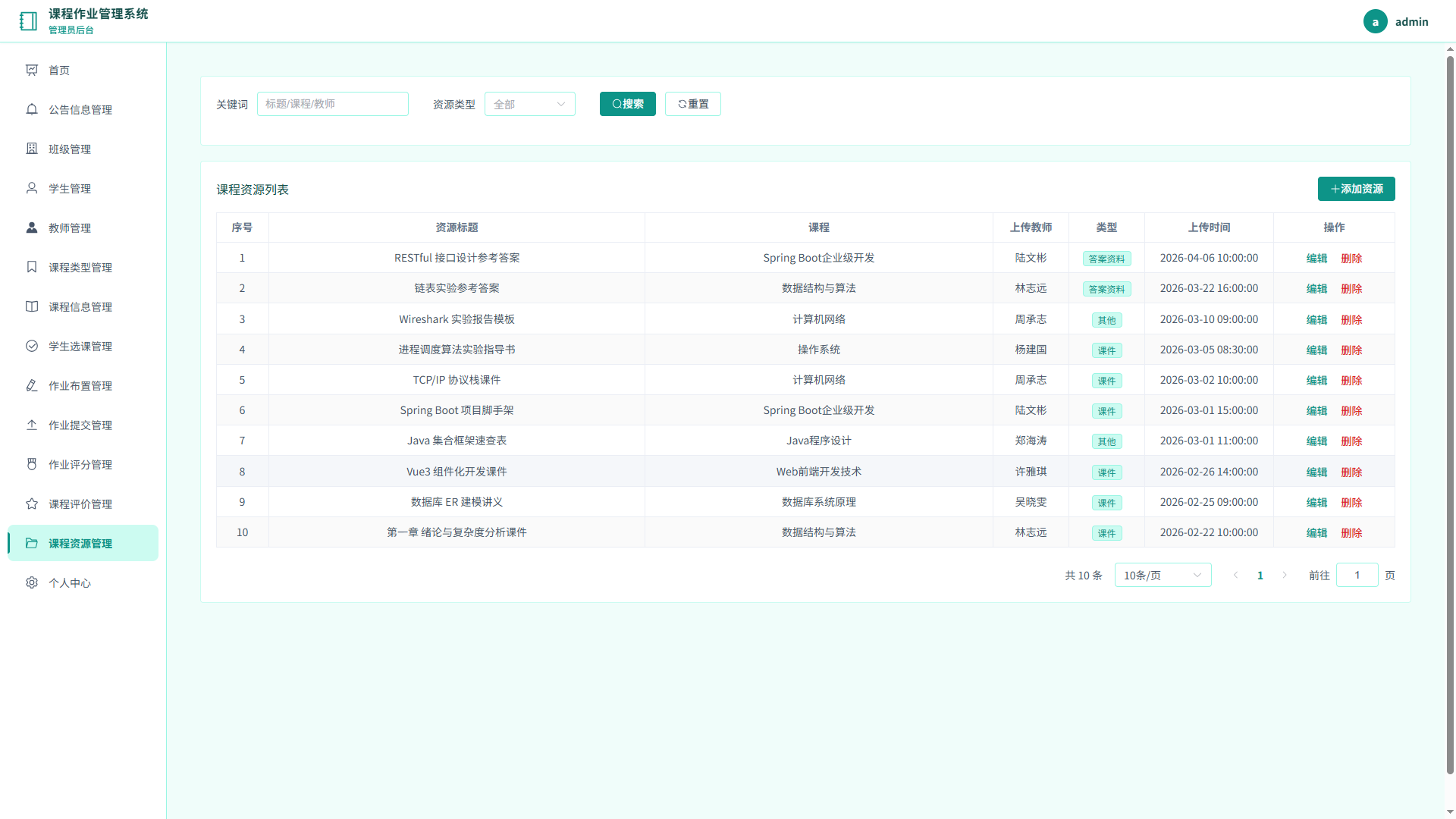
Task: Open 个人中心 menu item
Action: tap(83, 582)
